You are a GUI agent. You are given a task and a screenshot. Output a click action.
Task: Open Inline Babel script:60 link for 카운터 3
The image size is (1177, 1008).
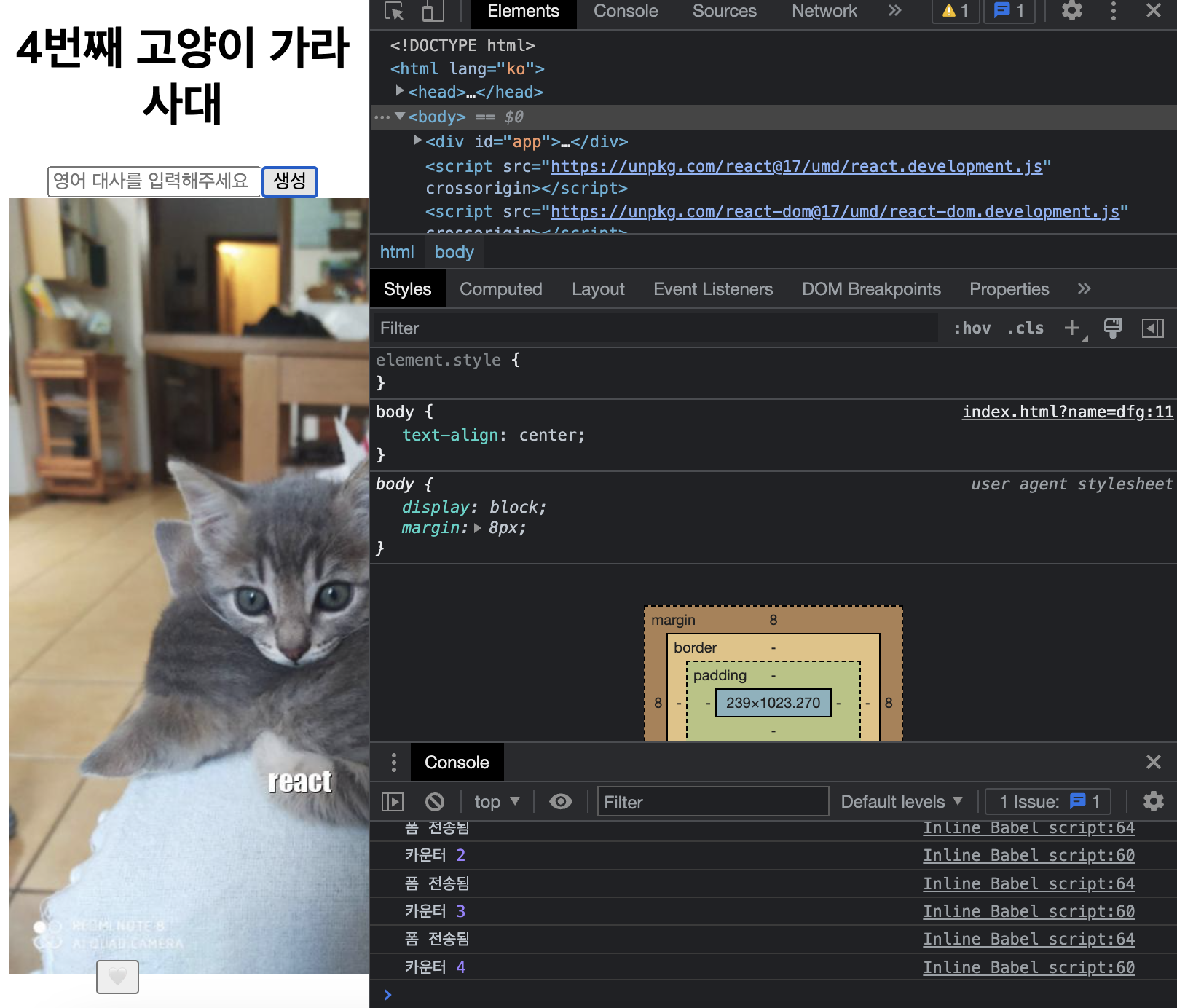coord(1029,912)
